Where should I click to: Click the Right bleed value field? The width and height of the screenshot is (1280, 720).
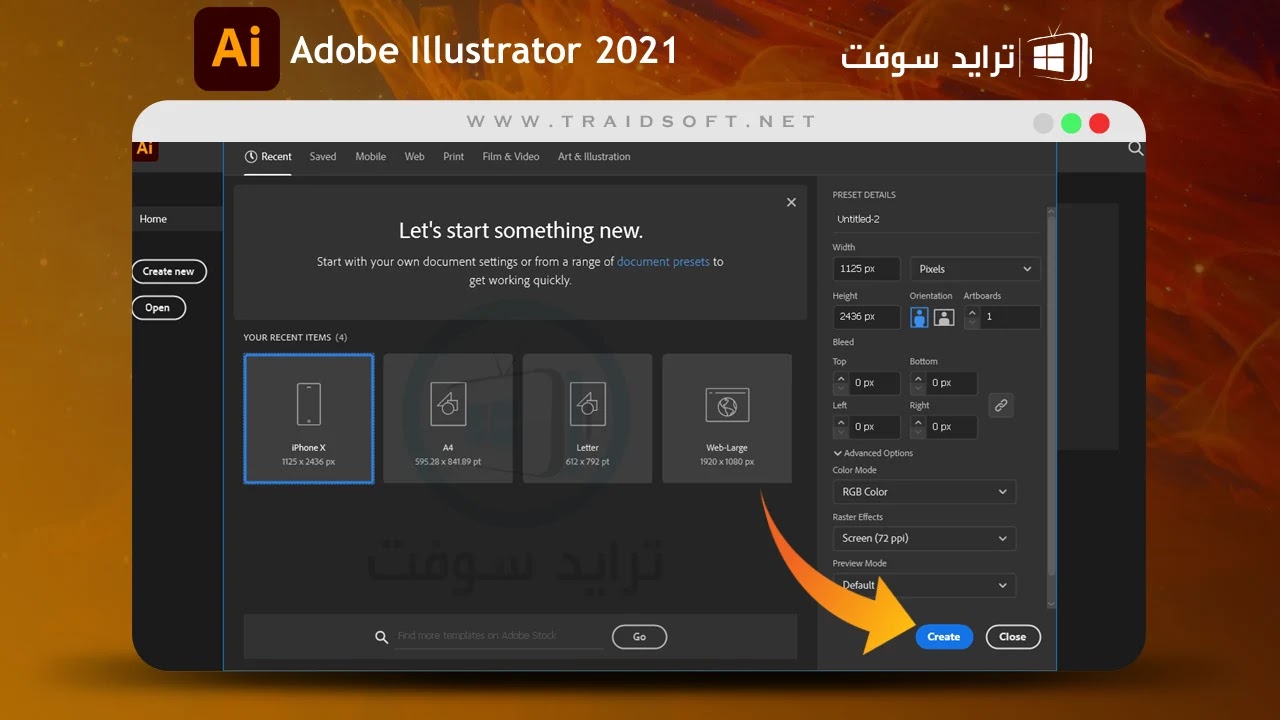951,427
